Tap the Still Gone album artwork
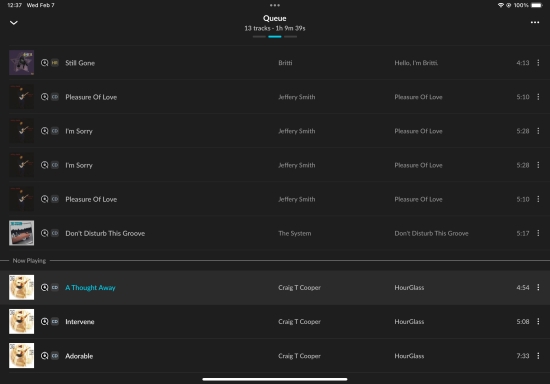 [x=21, y=62]
